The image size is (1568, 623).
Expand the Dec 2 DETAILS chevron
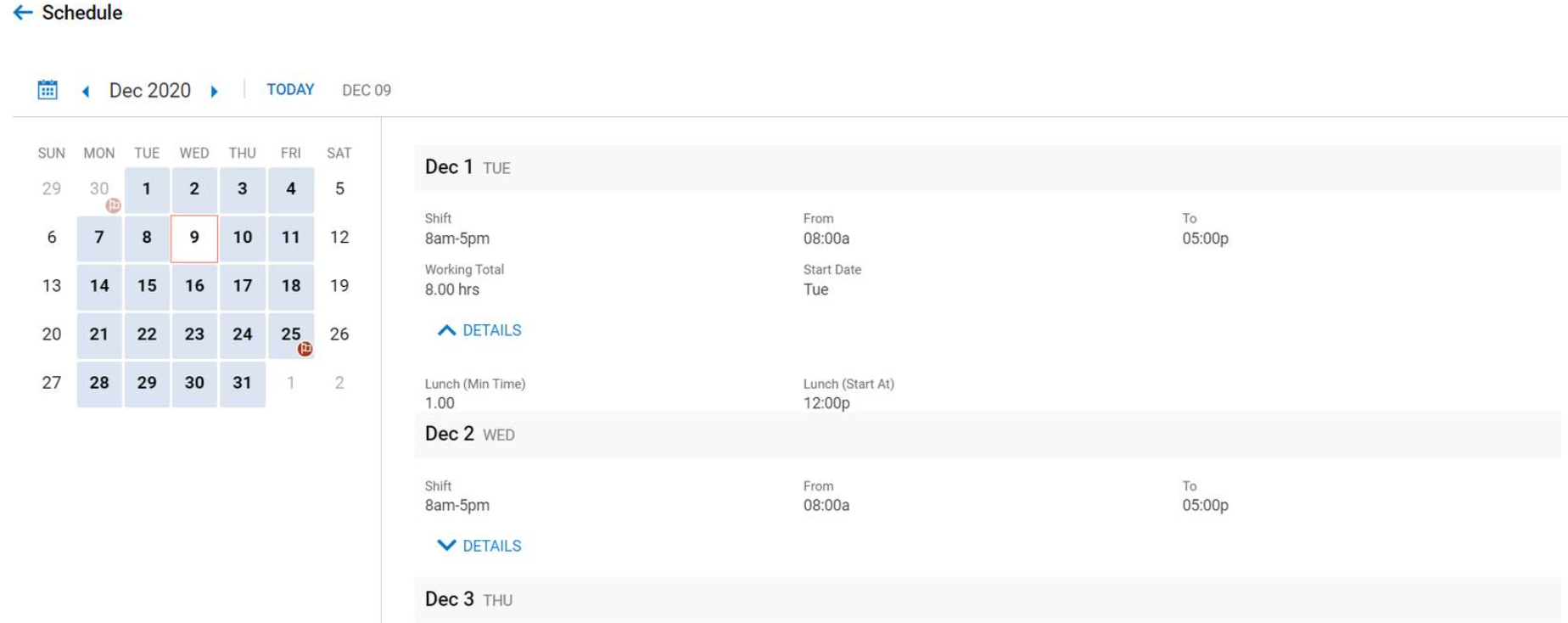pyautogui.click(x=446, y=546)
